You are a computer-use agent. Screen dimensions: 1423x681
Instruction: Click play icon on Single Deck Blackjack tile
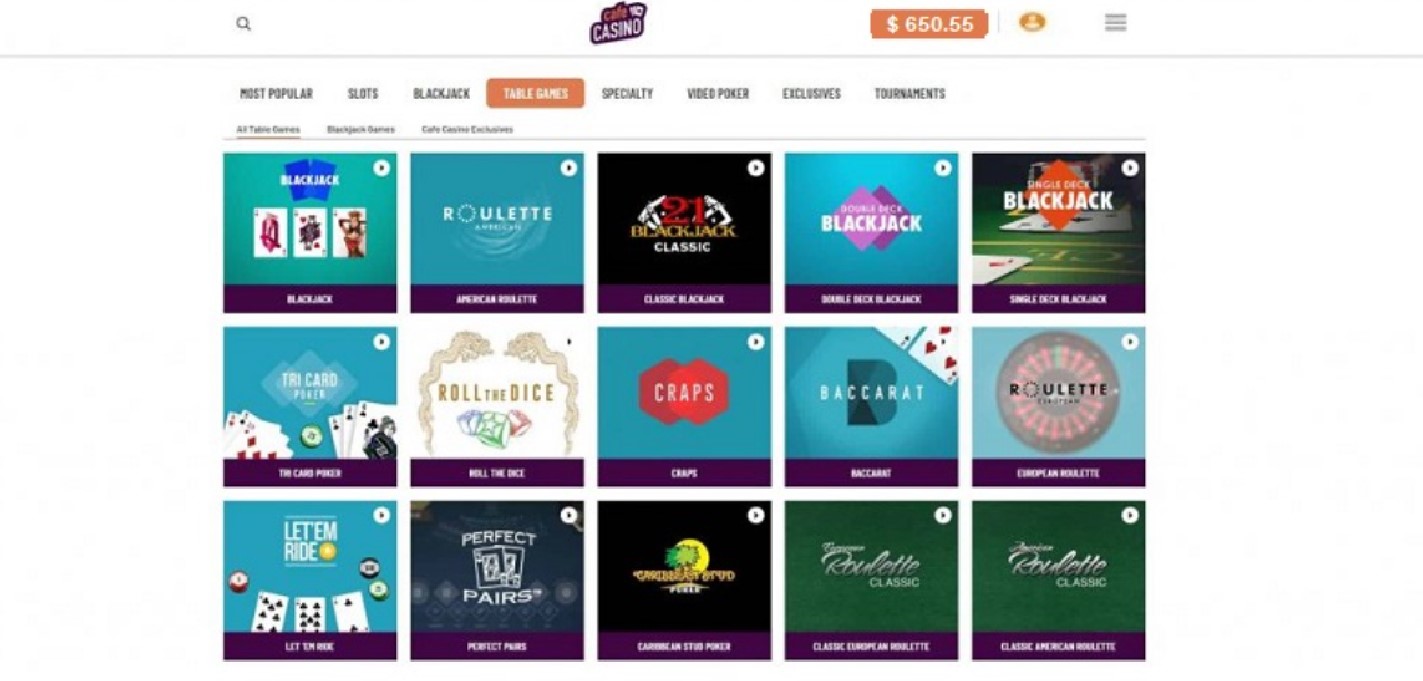tap(1129, 168)
